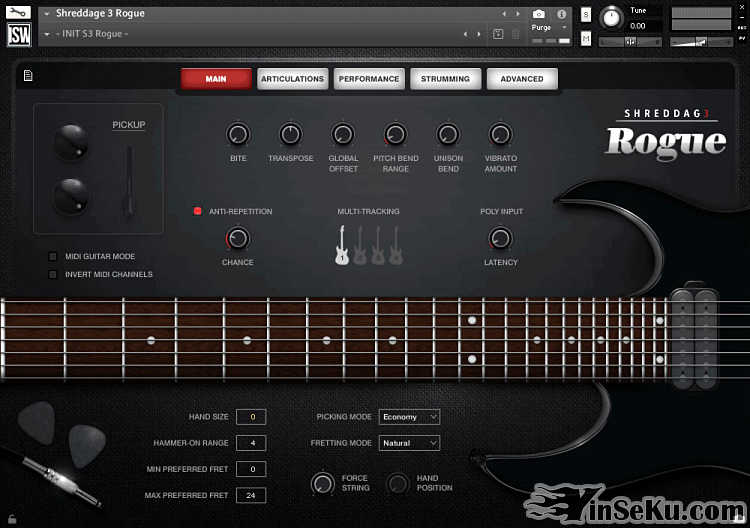750x528 pixels.
Task: Open the Strumming tab
Action: (x=445, y=79)
